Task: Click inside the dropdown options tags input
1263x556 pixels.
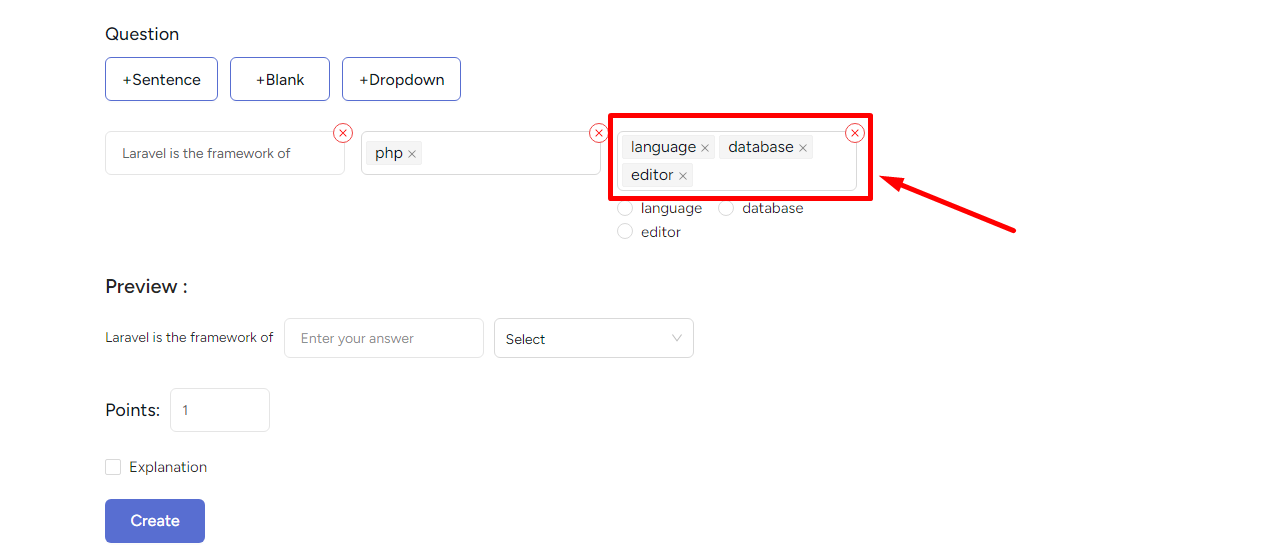Action: coord(737,161)
